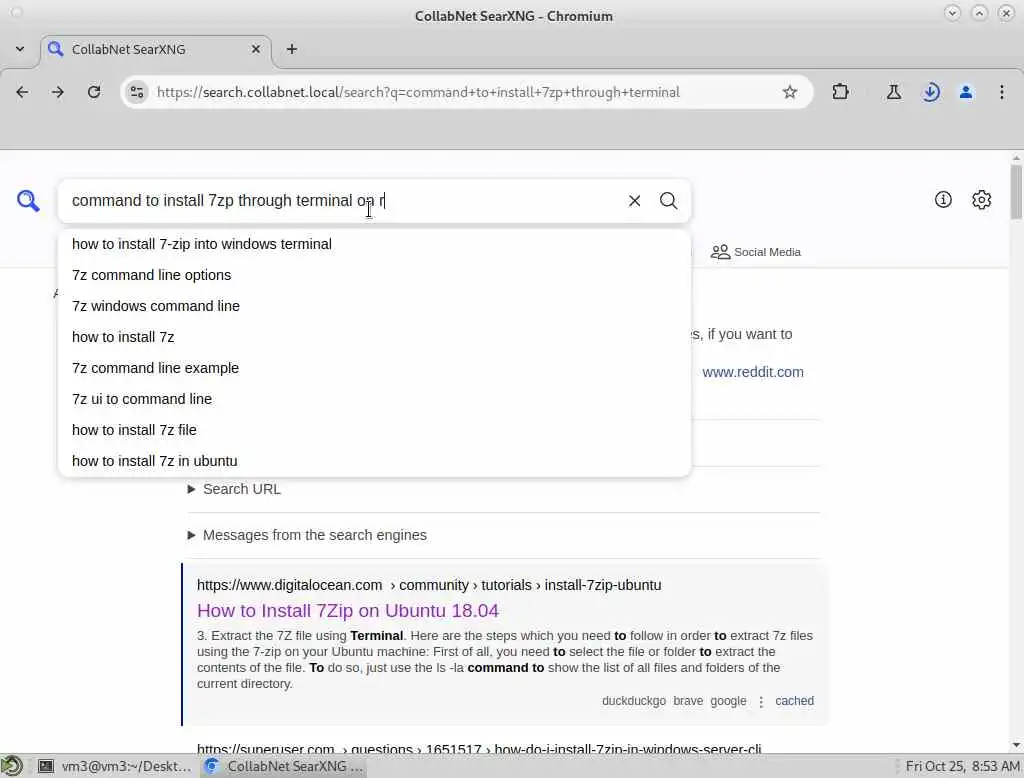Viewport: 1024px width, 778px height.
Task: Close the CollabNet SearXNG tab
Action: pyautogui.click(x=255, y=49)
